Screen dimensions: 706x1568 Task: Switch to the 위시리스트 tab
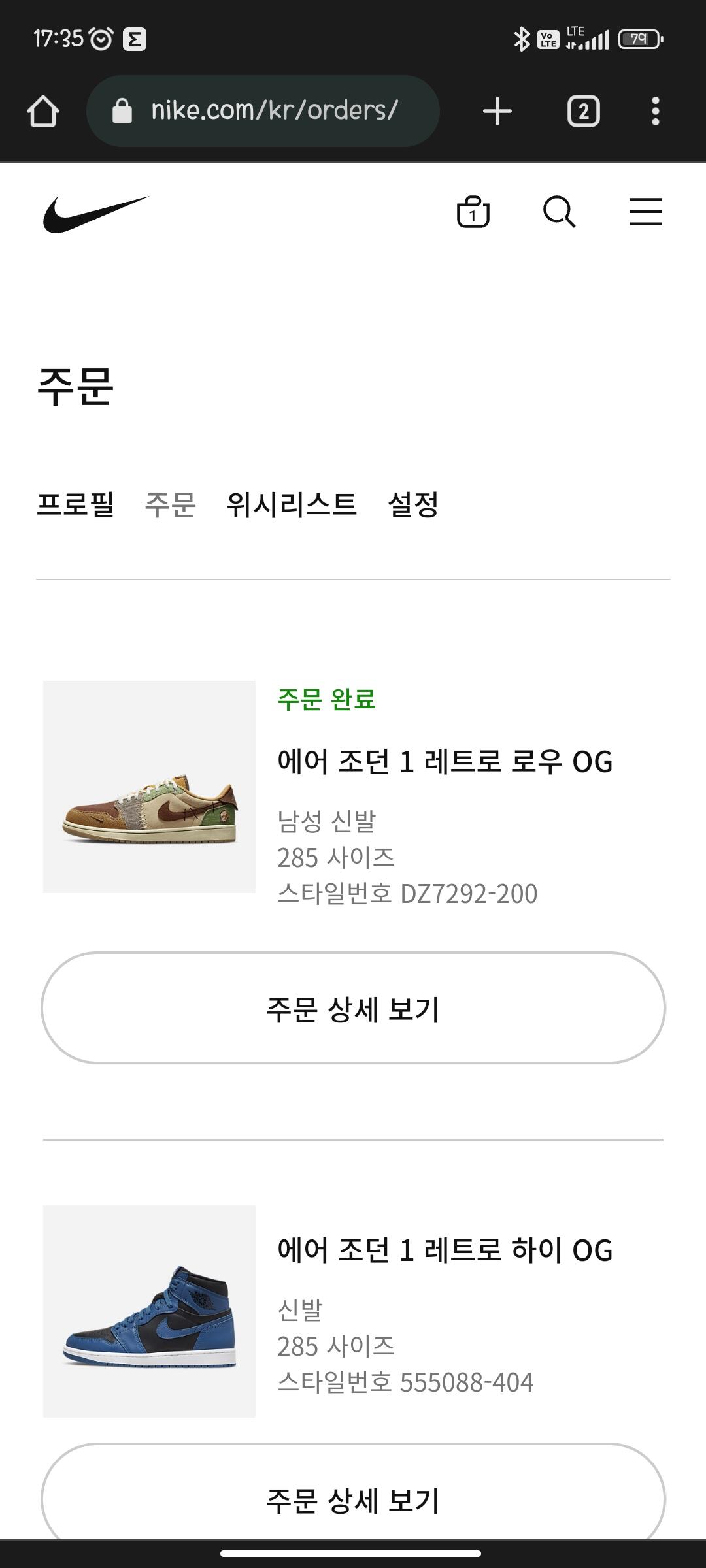tap(292, 504)
